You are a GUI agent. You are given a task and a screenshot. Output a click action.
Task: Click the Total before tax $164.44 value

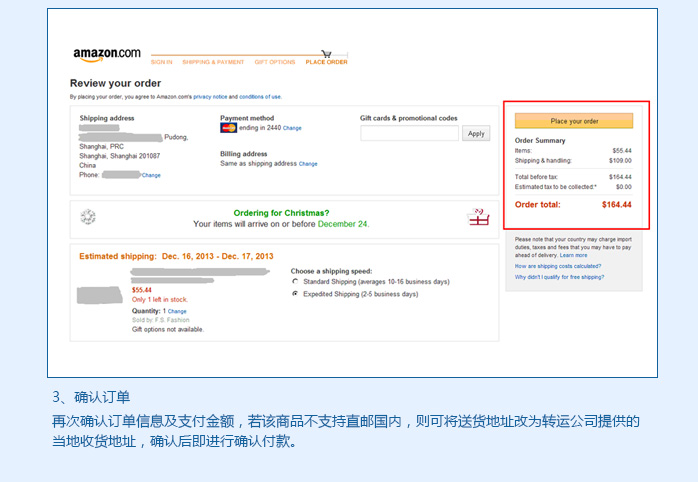[620, 177]
